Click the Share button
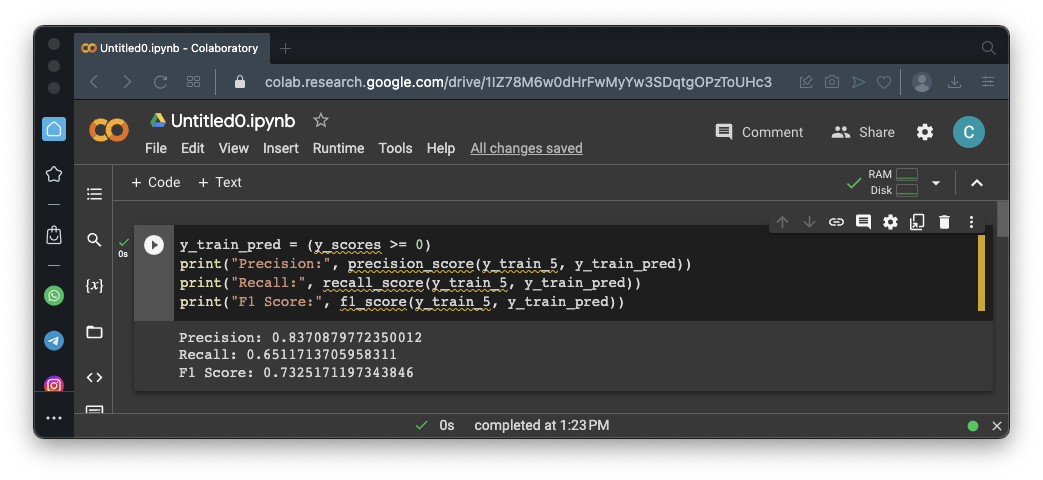 (x=863, y=132)
